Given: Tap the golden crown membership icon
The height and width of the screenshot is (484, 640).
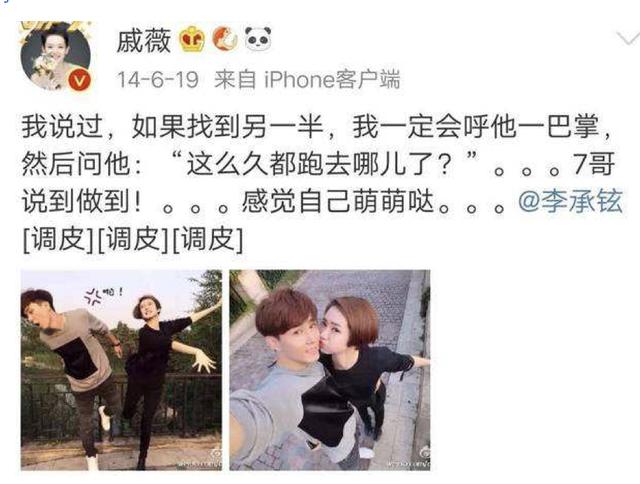Looking at the screenshot, I should pyautogui.click(x=193, y=39).
